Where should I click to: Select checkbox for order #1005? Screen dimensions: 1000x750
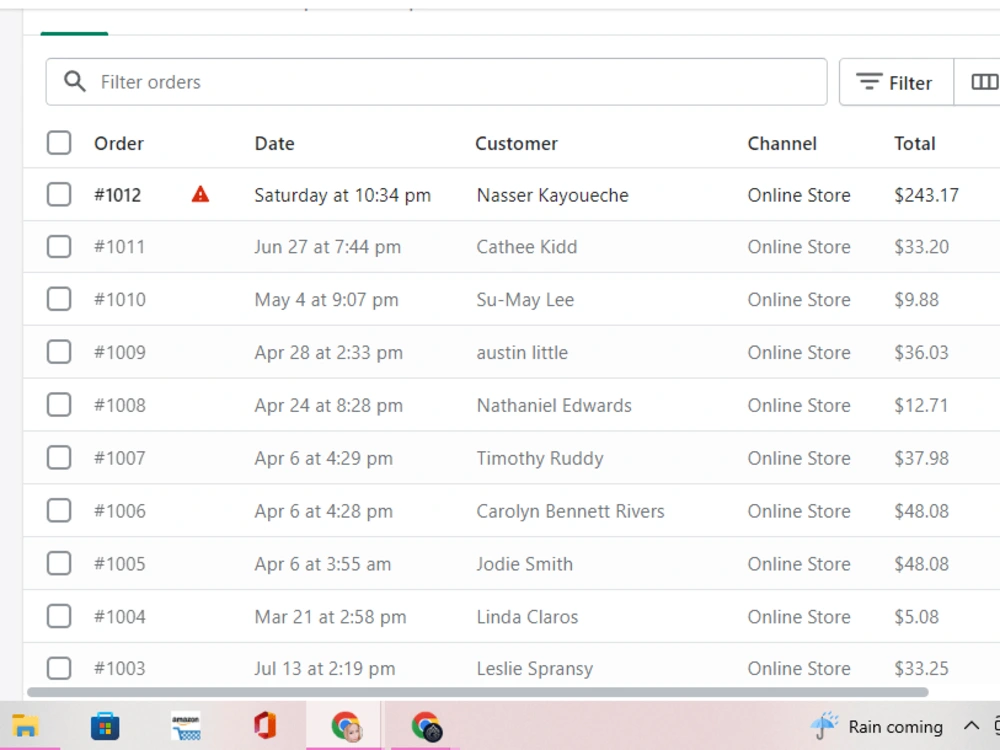tap(59, 564)
